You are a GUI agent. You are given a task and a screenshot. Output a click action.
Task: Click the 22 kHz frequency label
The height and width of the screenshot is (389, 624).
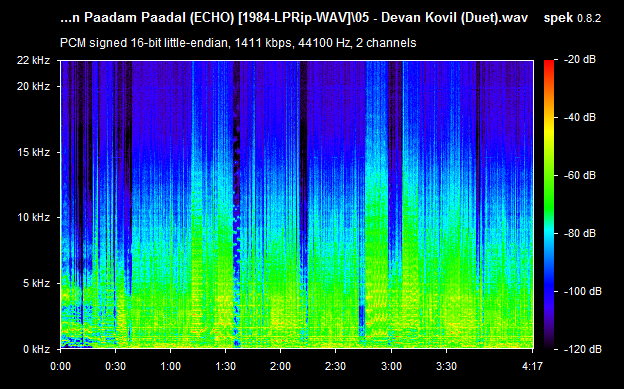[x=33, y=61]
